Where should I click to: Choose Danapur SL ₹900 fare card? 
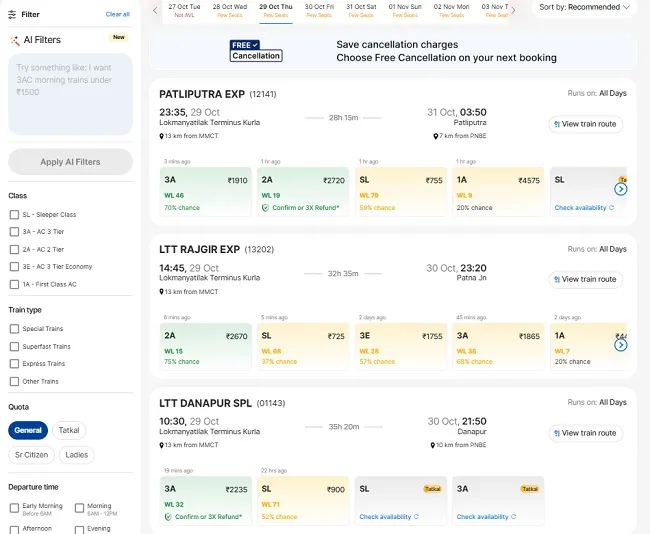pyautogui.click(x=303, y=501)
